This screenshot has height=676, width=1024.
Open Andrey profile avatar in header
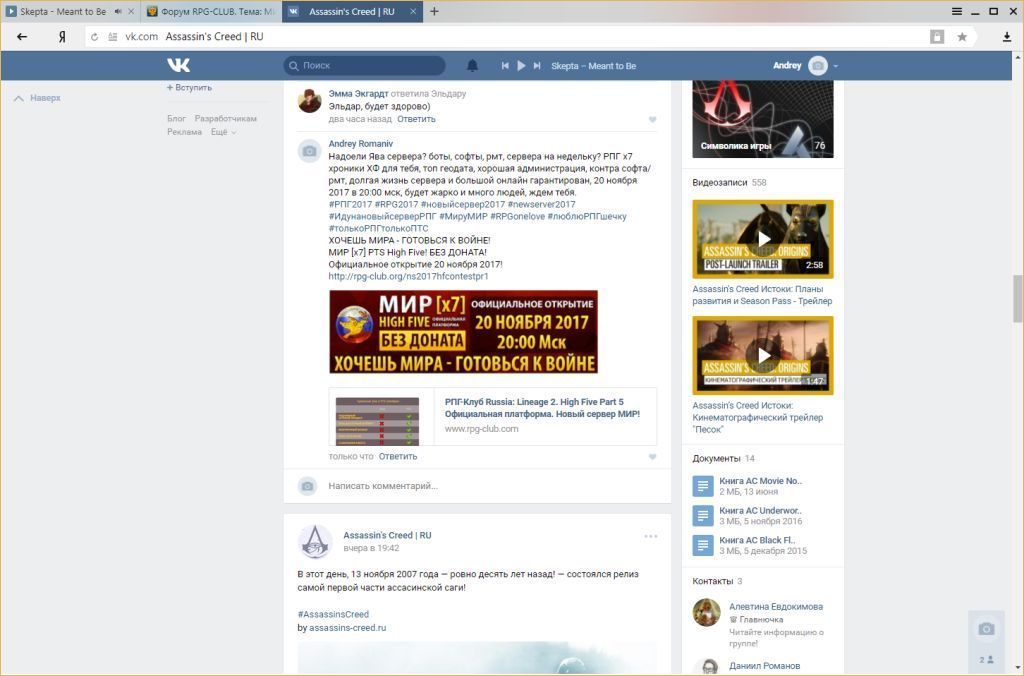(x=818, y=65)
